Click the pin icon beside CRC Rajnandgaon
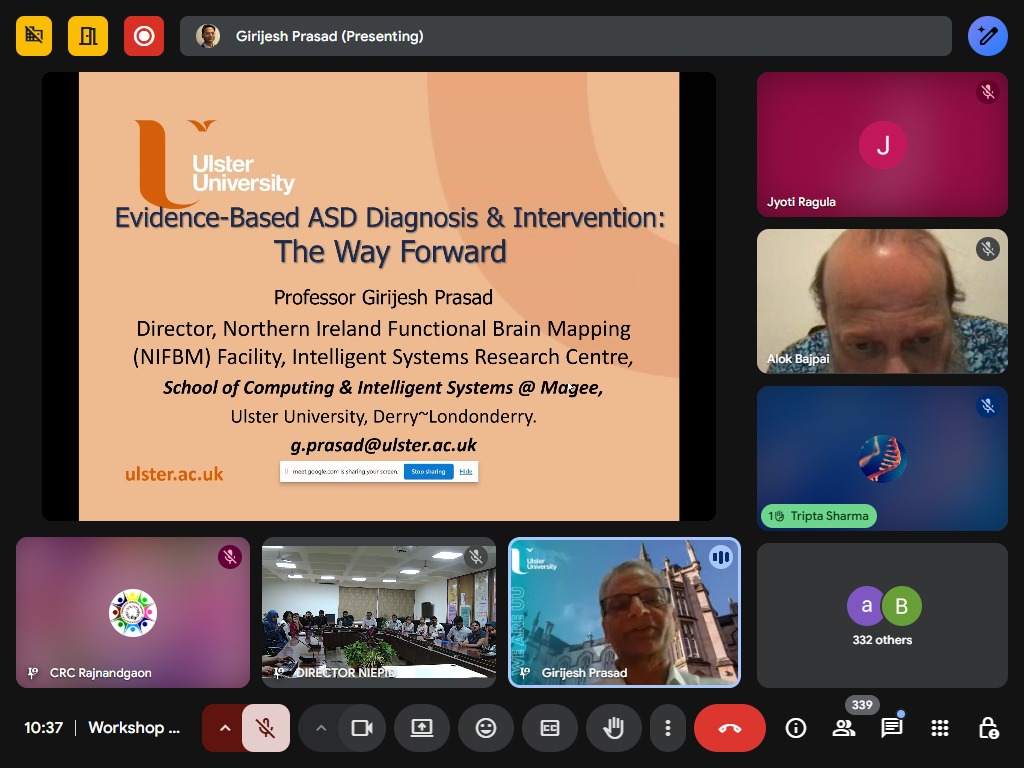This screenshot has height=768, width=1024. pos(33,673)
